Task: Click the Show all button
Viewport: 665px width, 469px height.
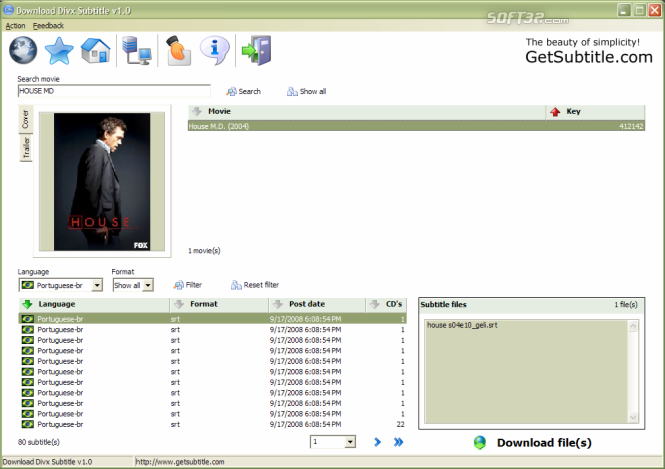Action: 306,91
